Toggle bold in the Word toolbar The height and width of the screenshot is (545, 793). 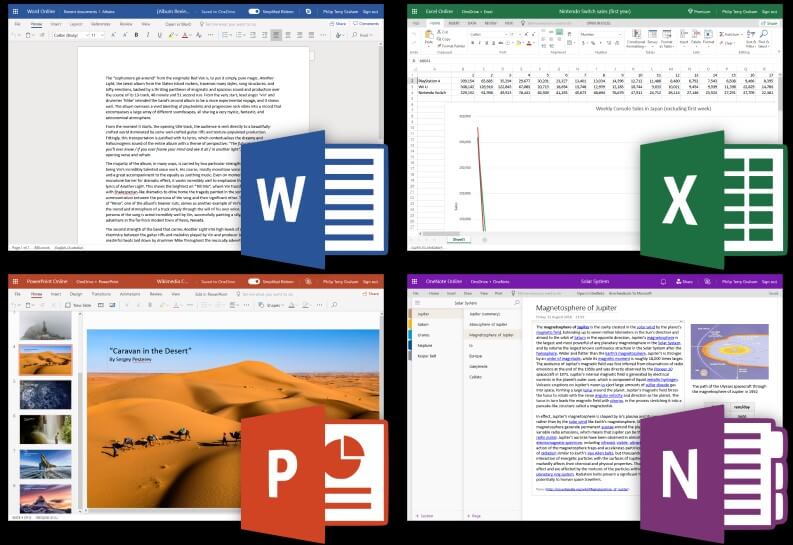pyautogui.click(x=136, y=35)
